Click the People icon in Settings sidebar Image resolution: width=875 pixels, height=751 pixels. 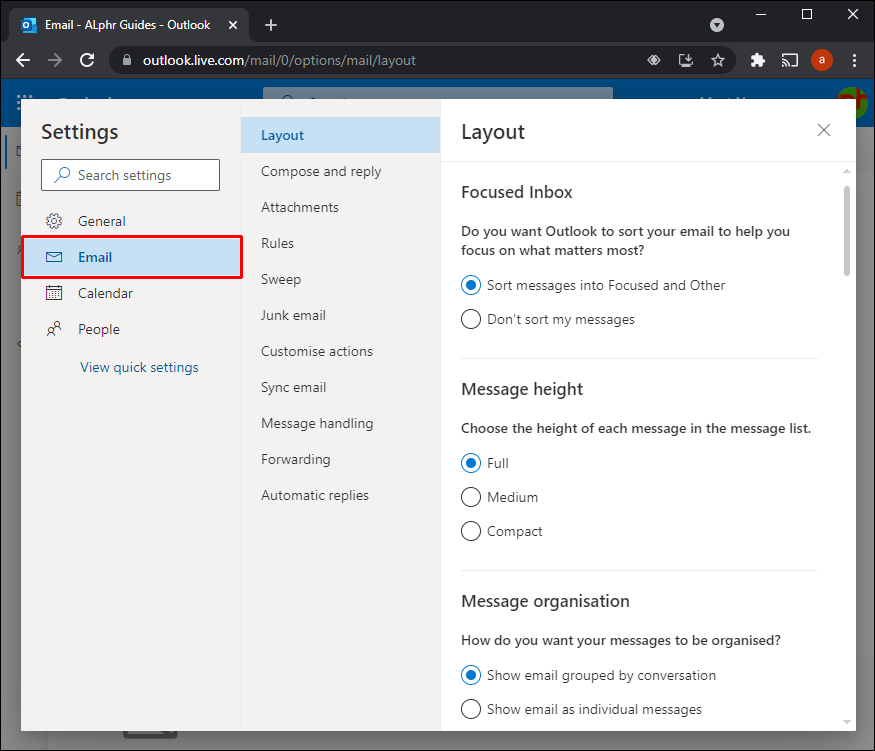click(55, 329)
